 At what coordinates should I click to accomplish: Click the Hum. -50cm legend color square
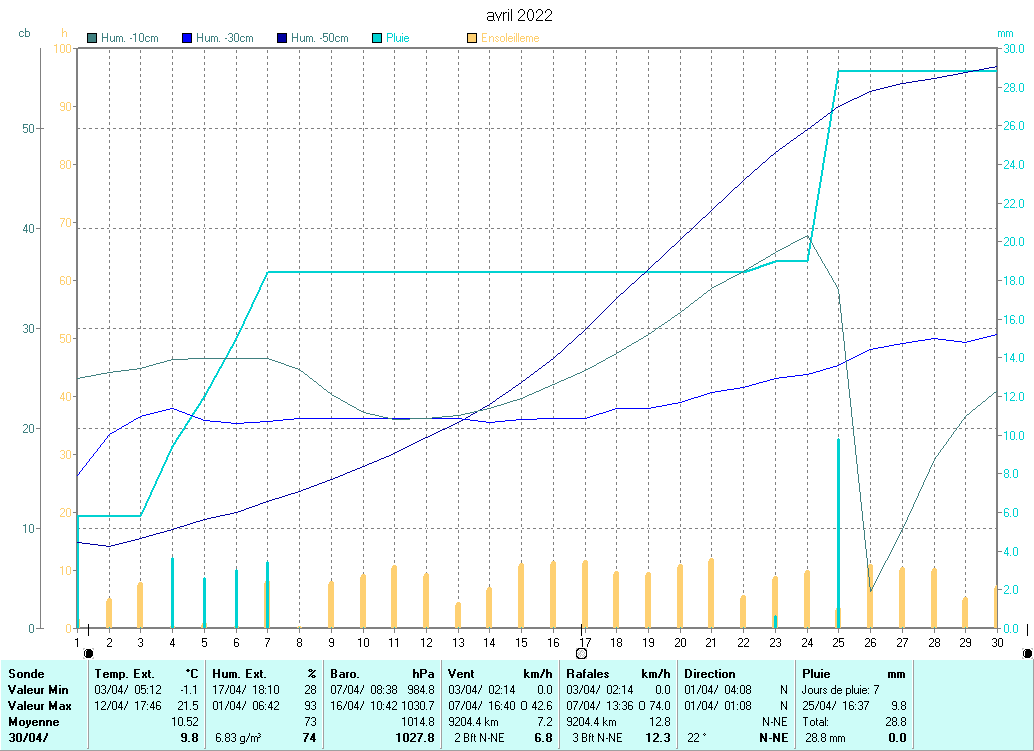[282, 38]
